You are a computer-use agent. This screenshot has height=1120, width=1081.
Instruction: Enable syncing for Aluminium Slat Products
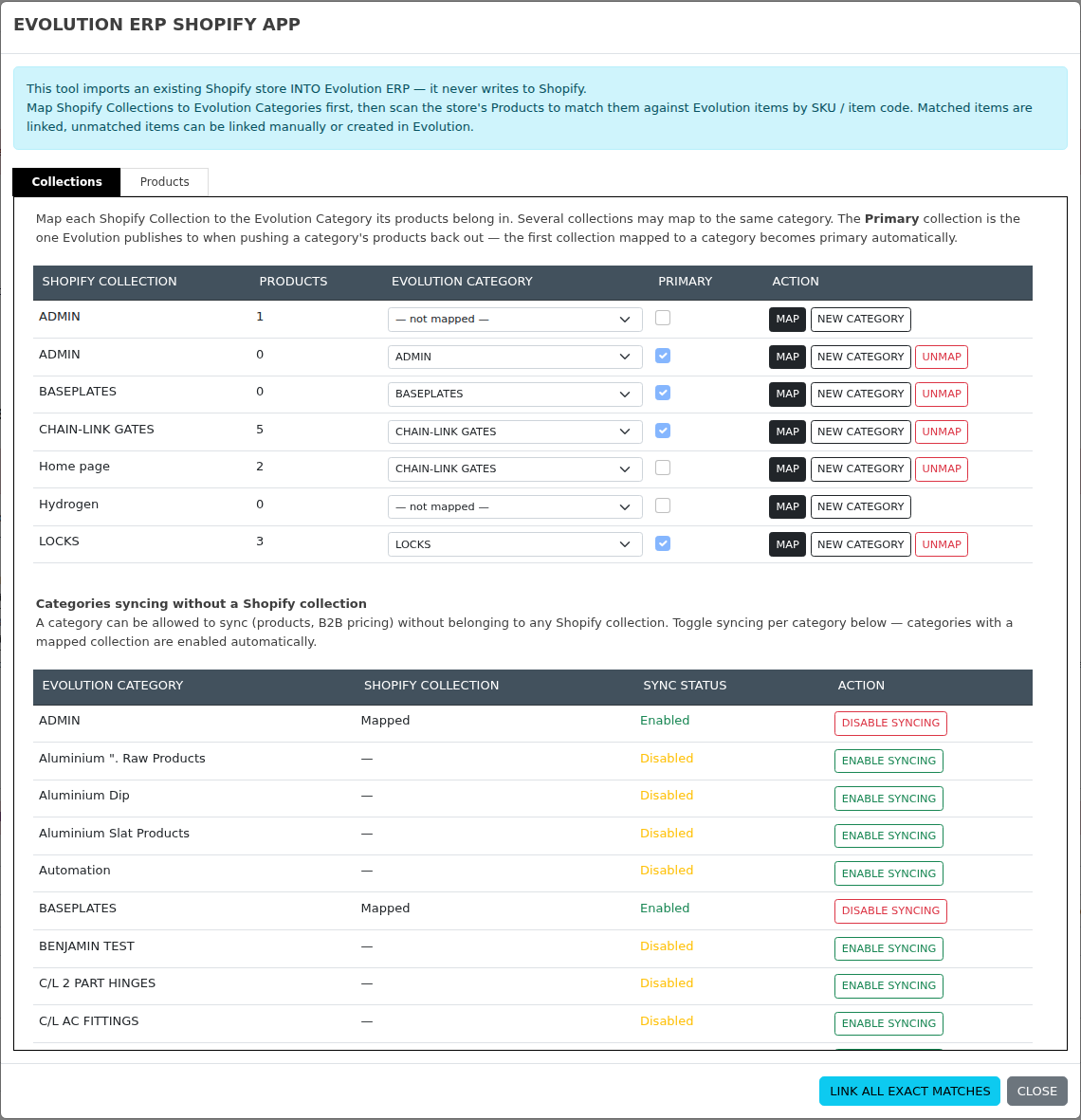(889, 835)
